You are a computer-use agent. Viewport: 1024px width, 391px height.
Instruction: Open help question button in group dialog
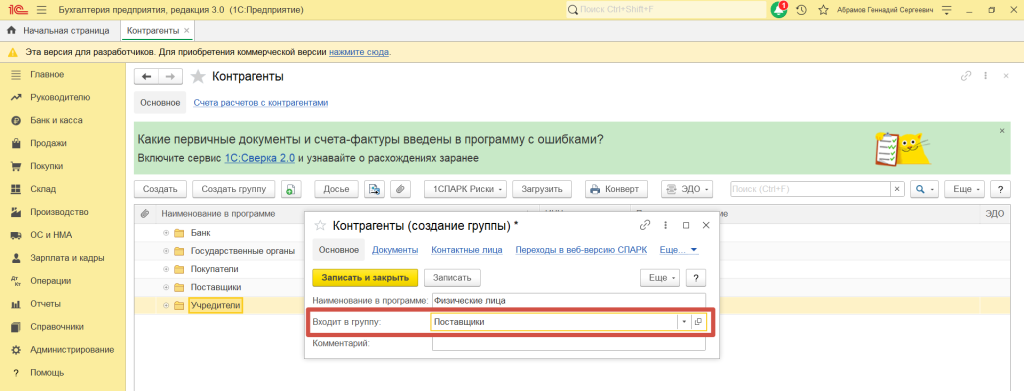[696, 277]
